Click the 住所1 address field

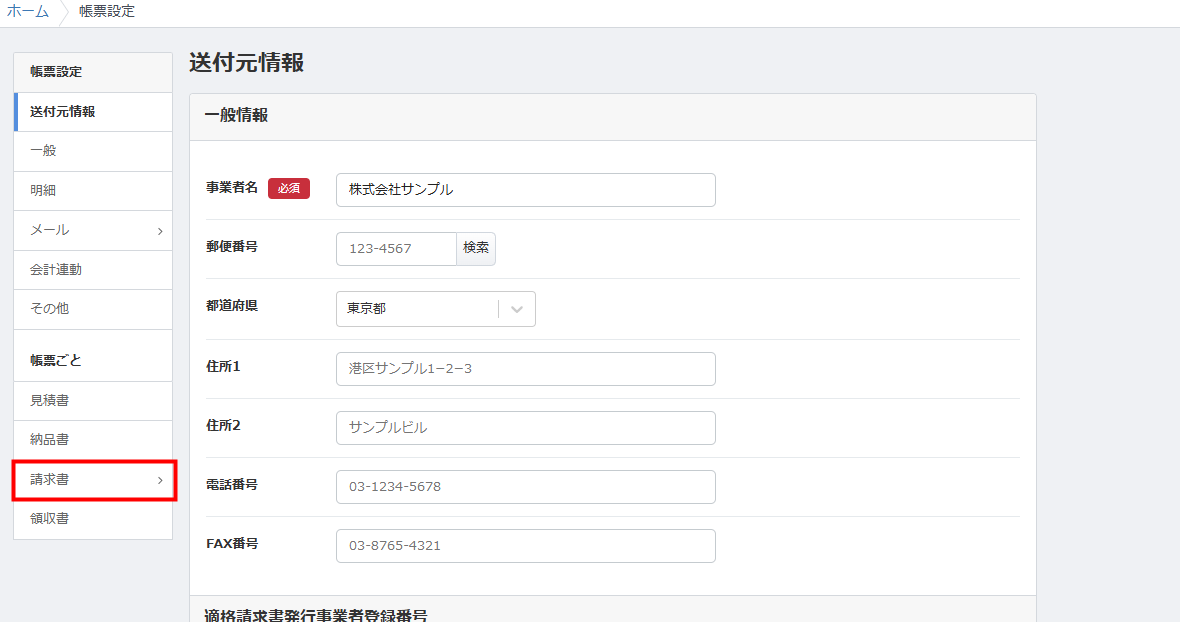(x=525, y=369)
